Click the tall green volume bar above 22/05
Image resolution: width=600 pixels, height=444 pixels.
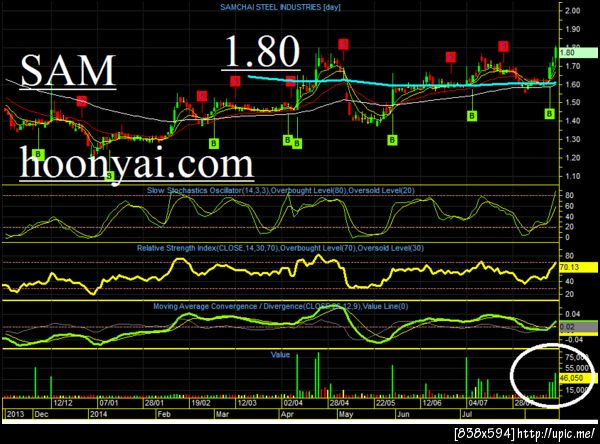(x=393, y=381)
